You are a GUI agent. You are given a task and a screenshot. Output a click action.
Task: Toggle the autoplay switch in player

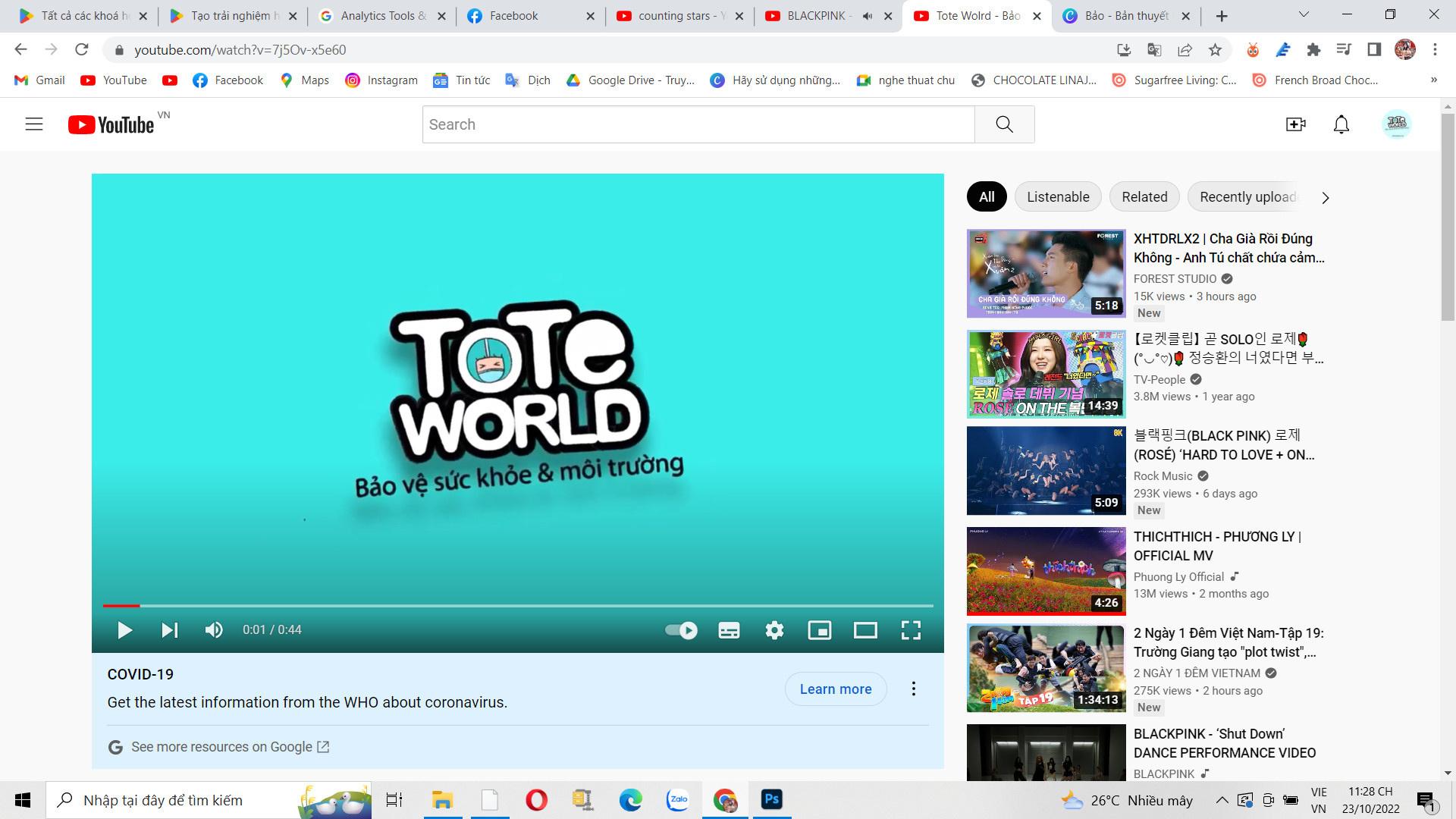pyautogui.click(x=681, y=630)
